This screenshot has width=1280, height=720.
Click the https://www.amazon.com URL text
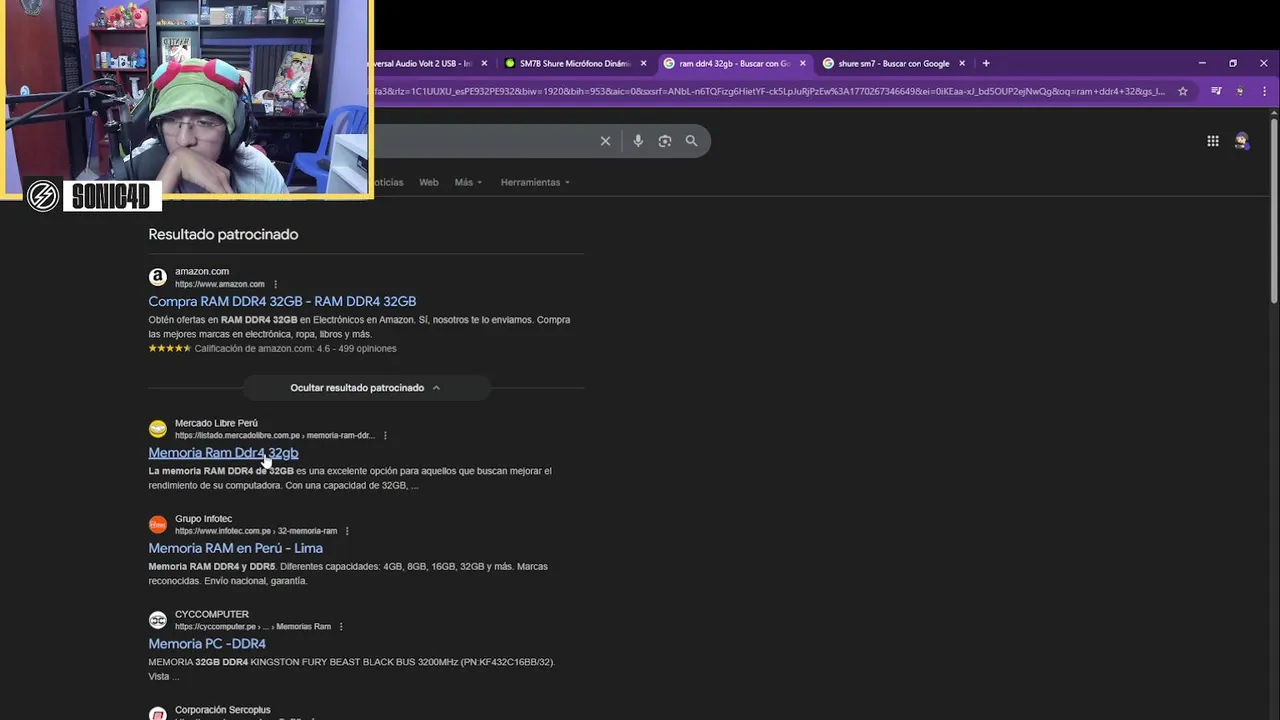(x=220, y=284)
